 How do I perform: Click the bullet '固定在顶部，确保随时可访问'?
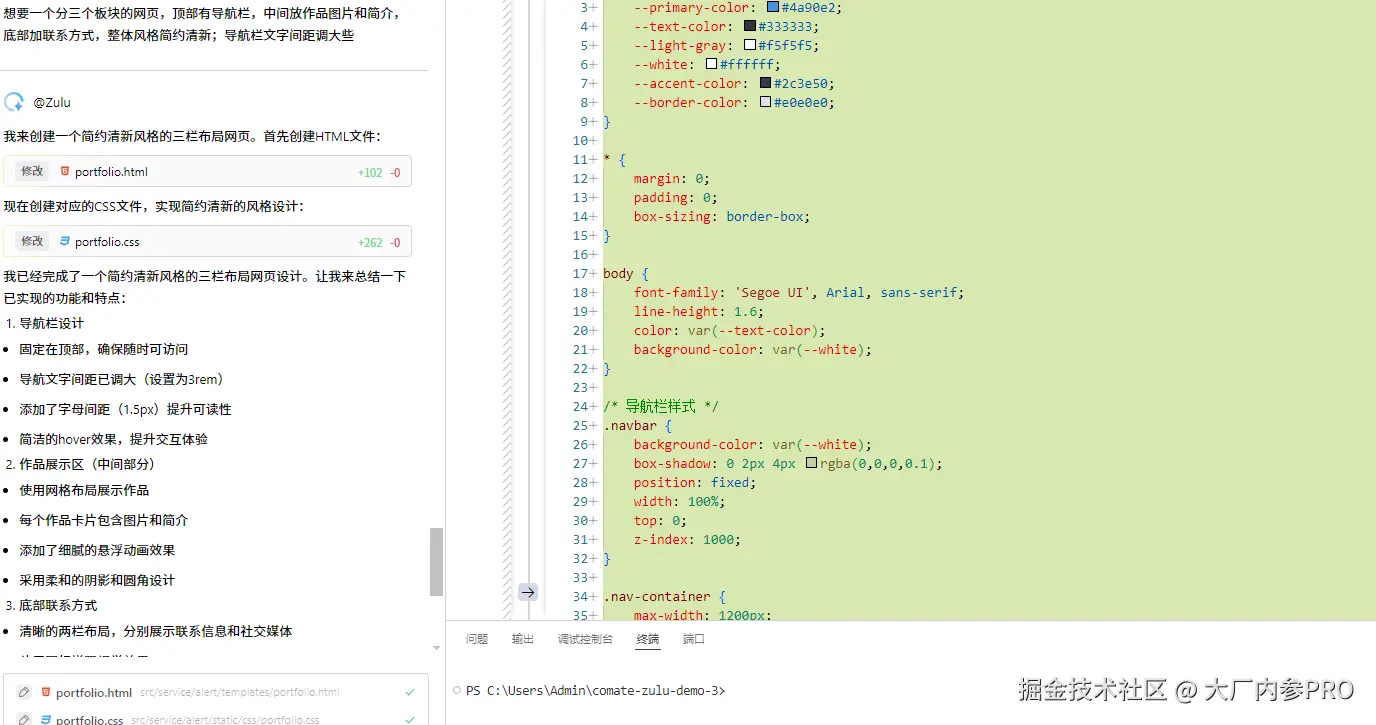[104, 349]
